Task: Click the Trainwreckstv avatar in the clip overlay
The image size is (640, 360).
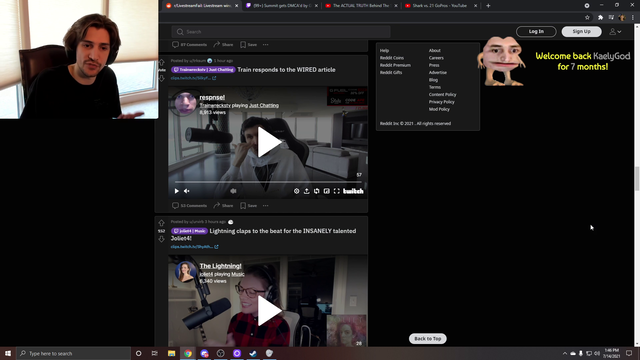Action: (186, 103)
